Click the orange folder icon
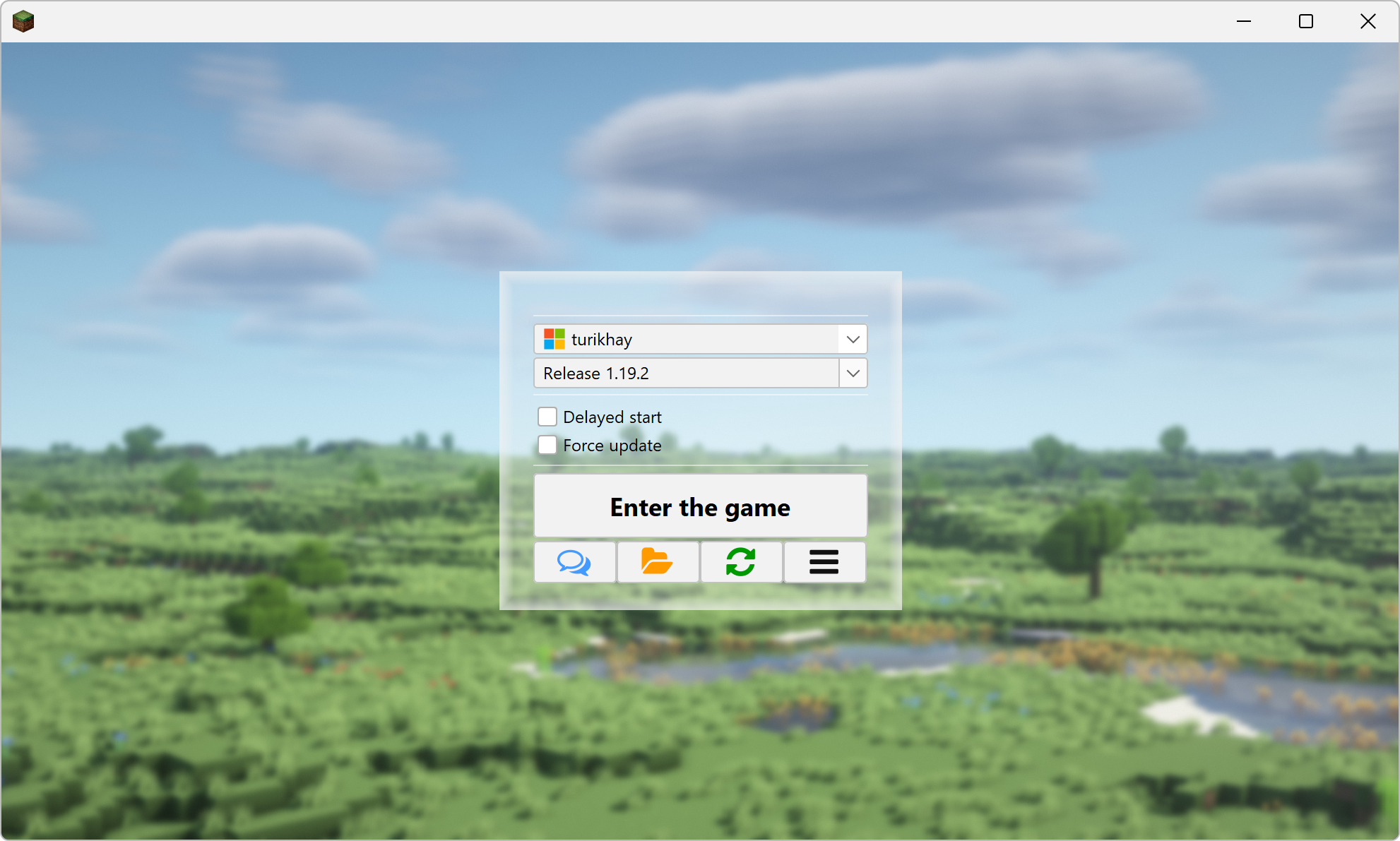Screen dimensions: 1400x841 tap(658, 562)
